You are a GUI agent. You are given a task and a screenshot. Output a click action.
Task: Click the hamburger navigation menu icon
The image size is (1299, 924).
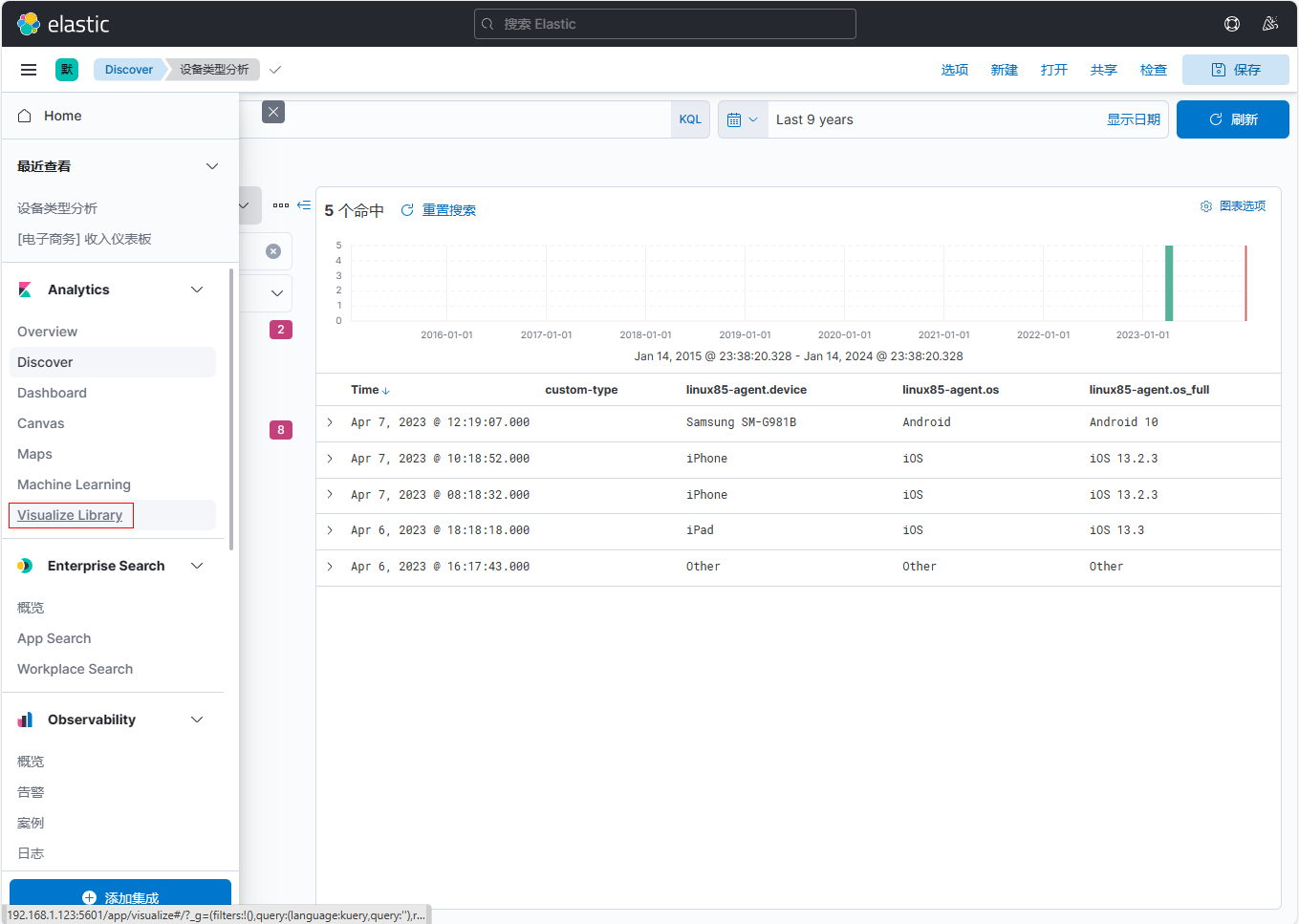[x=29, y=70]
